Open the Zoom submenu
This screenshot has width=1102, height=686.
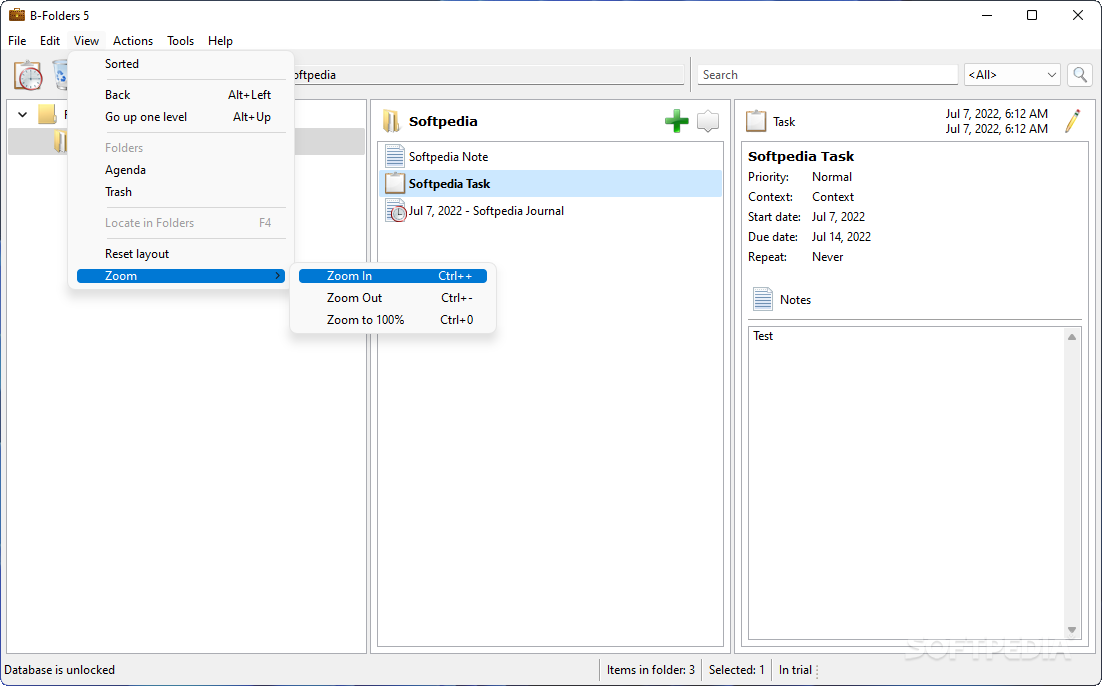pyautogui.click(x=181, y=276)
